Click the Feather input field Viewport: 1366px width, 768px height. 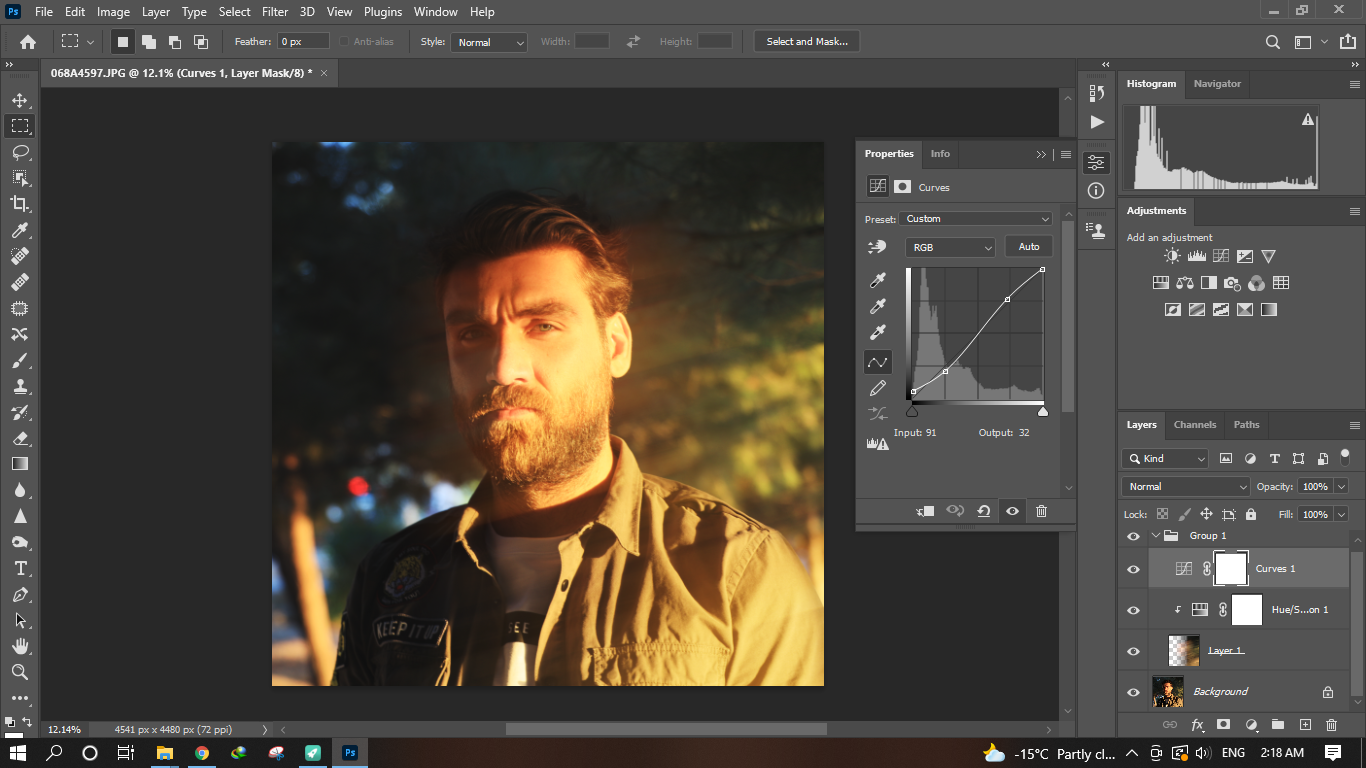[304, 42]
